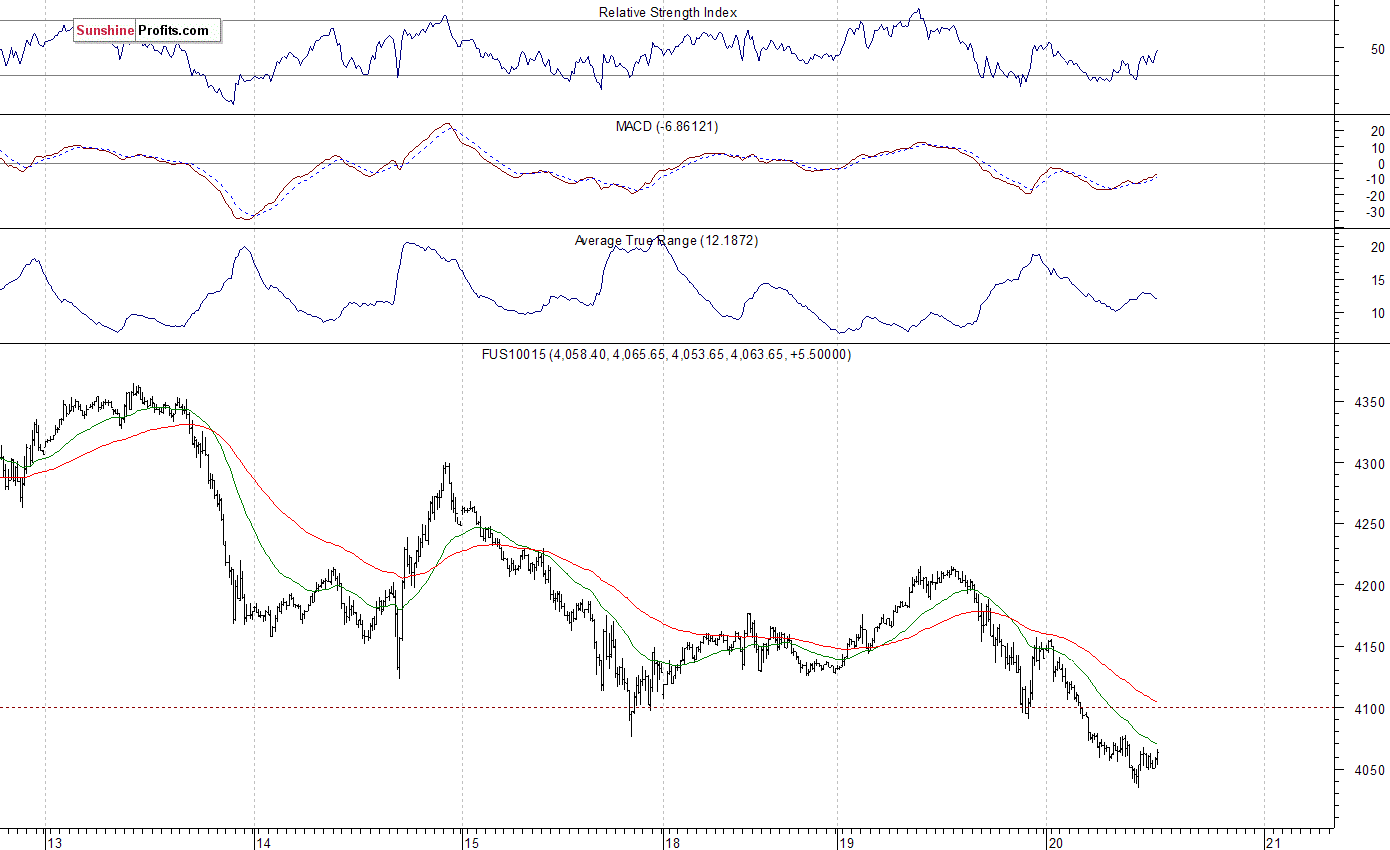
Task: Select the Relative Strength Index title
Action: (x=668, y=13)
